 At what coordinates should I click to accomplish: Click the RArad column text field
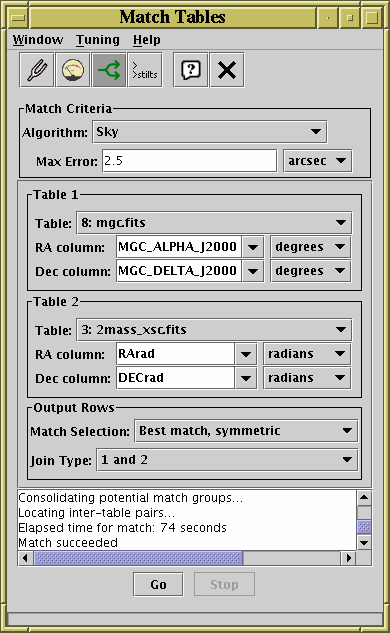(x=175, y=354)
